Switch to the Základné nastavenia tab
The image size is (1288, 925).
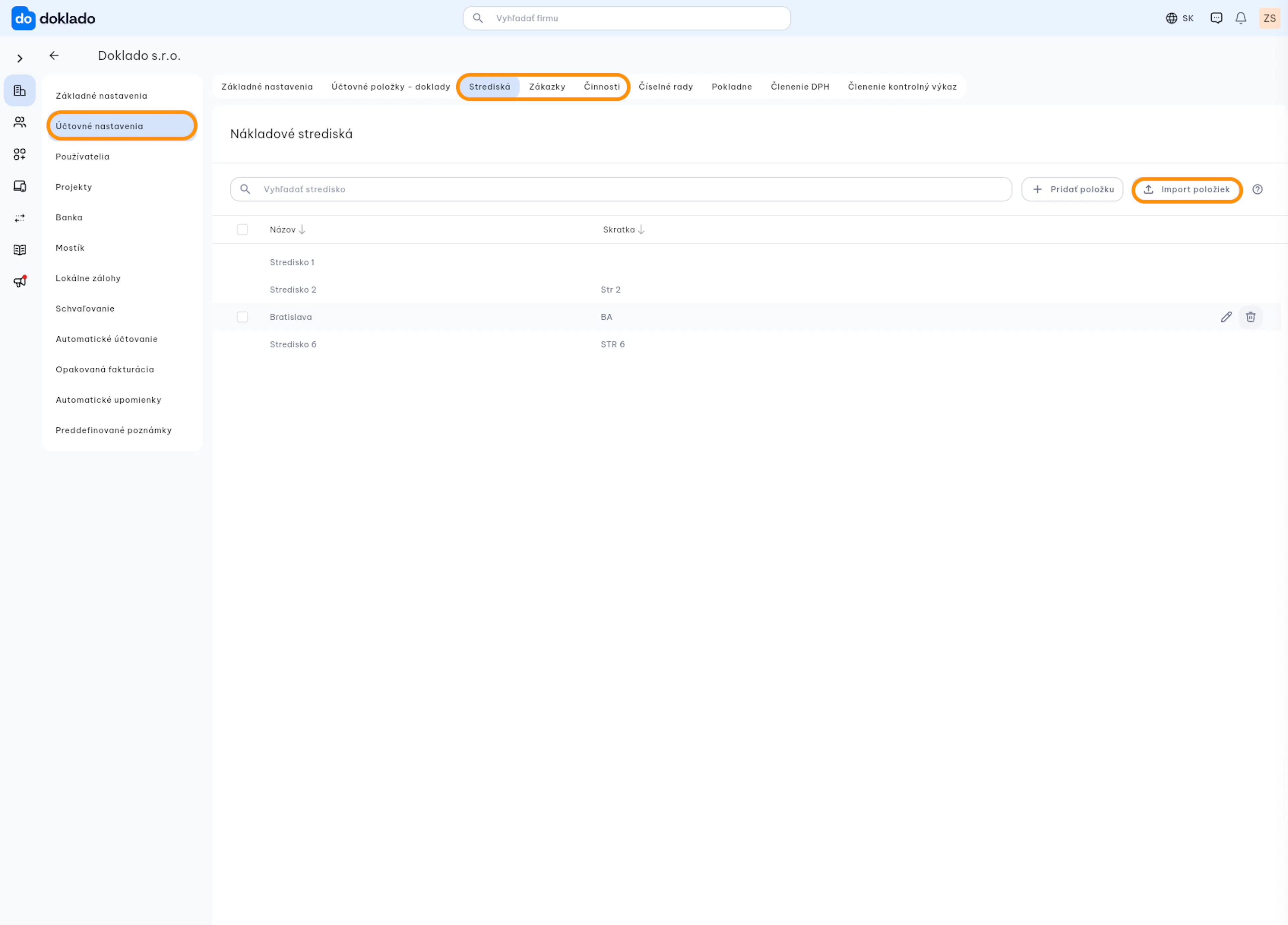(x=267, y=86)
